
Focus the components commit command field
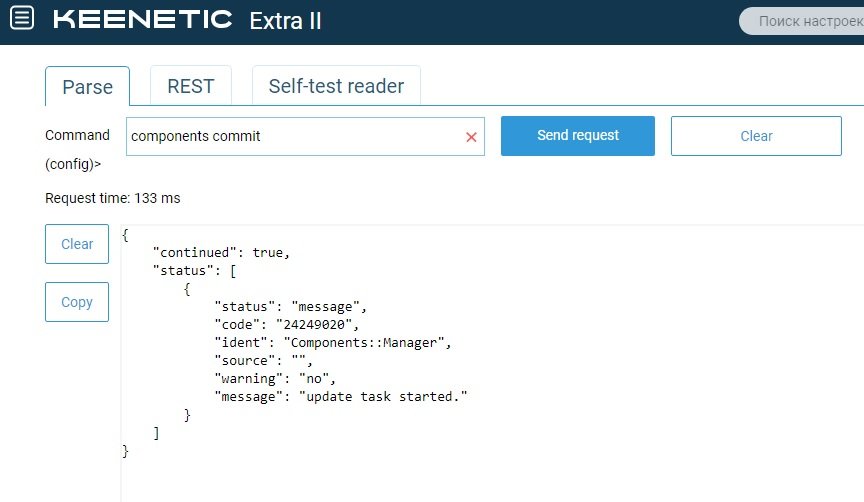pyautogui.click(x=295, y=136)
